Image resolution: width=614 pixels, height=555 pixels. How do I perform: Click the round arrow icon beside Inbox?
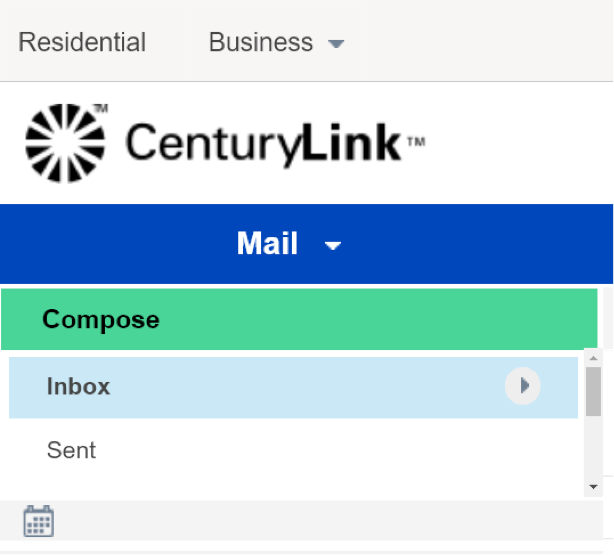click(x=523, y=386)
